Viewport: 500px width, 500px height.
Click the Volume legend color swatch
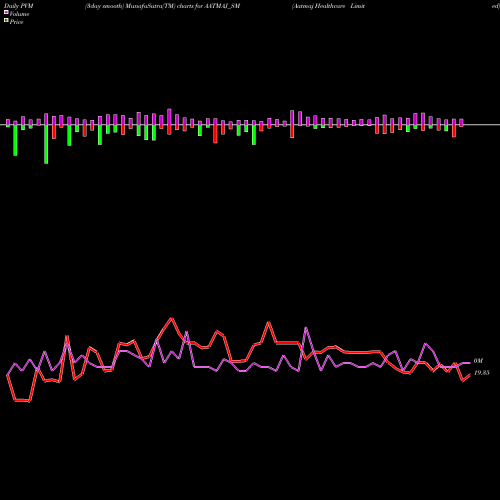pos(6,13)
